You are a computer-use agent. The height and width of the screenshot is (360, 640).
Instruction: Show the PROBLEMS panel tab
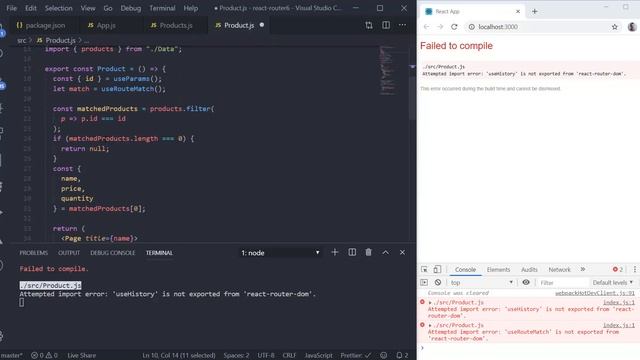coord(33,253)
